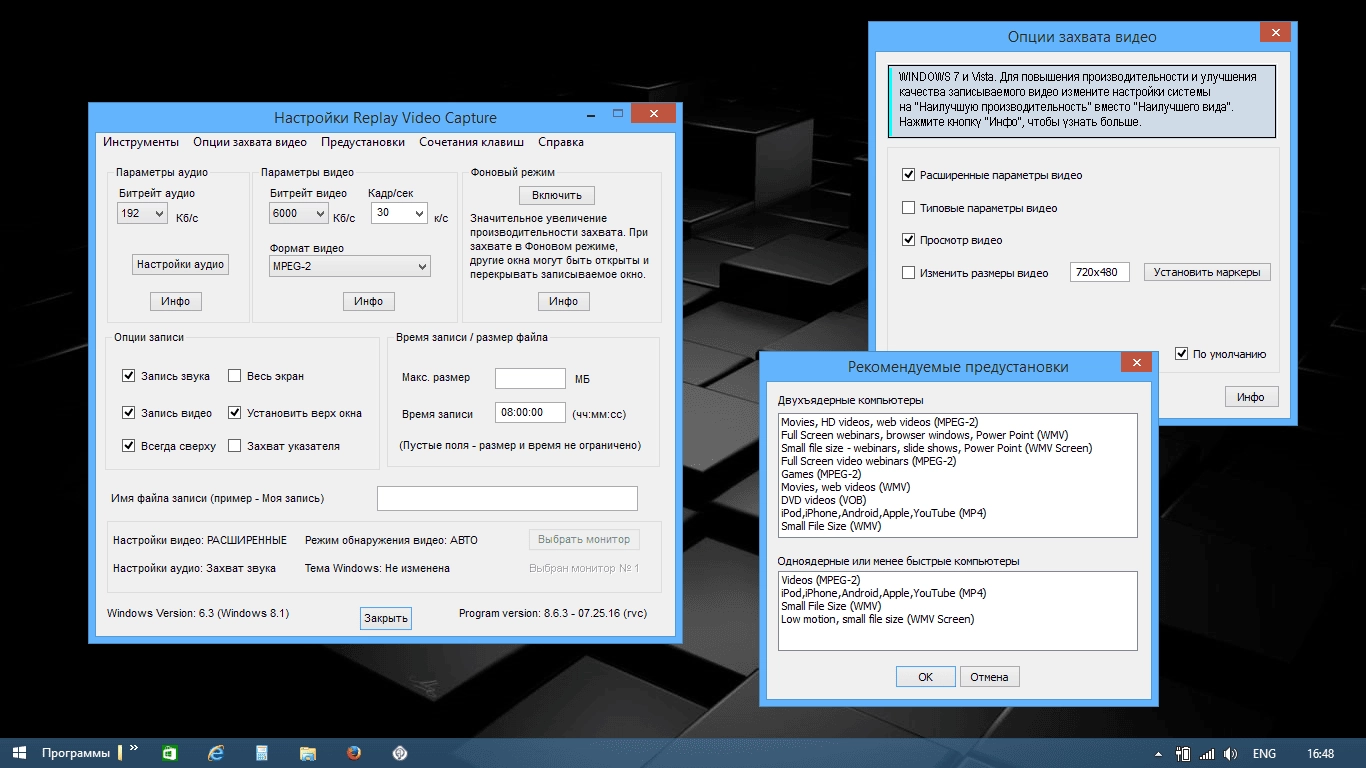Uncheck Расширенные параметры видео
This screenshot has height=768, width=1366.
908,175
